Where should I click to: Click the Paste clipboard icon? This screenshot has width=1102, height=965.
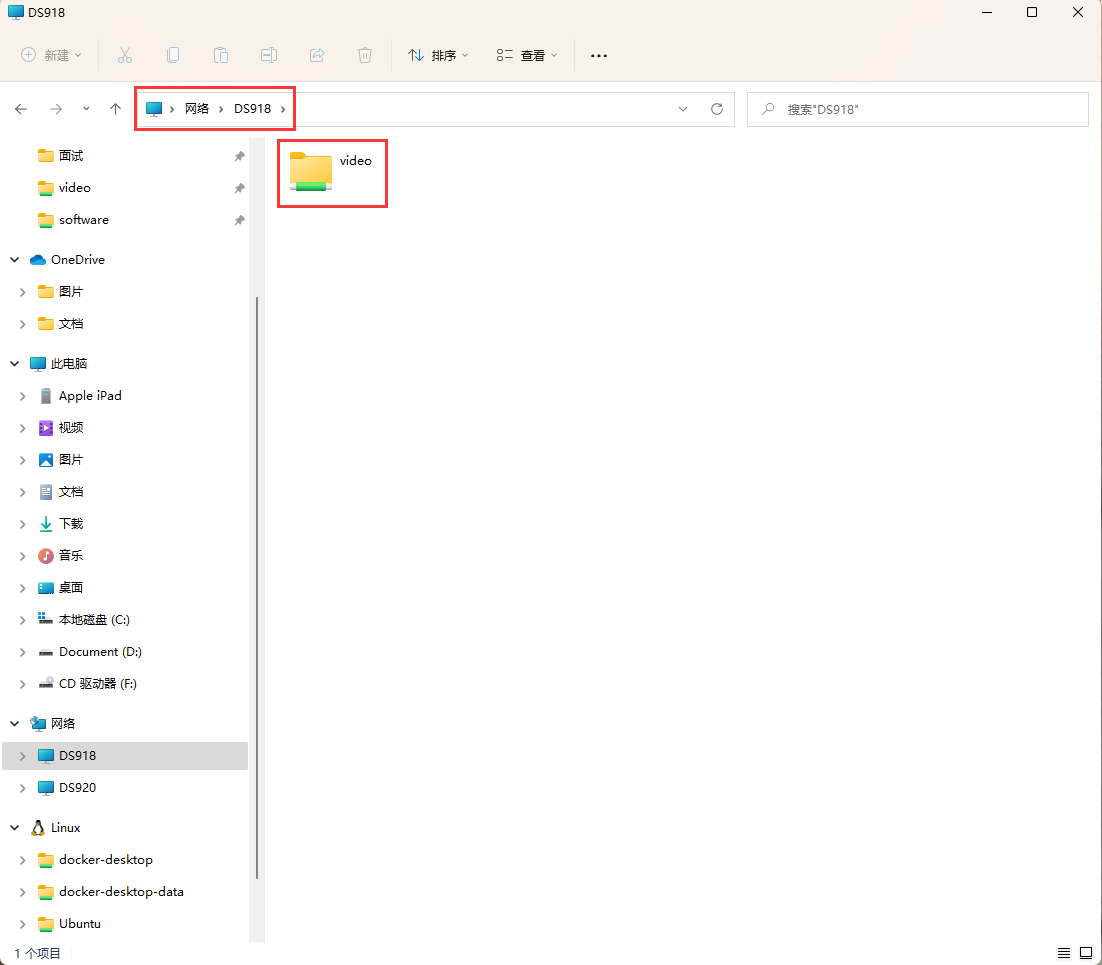[x=221, y=55]
